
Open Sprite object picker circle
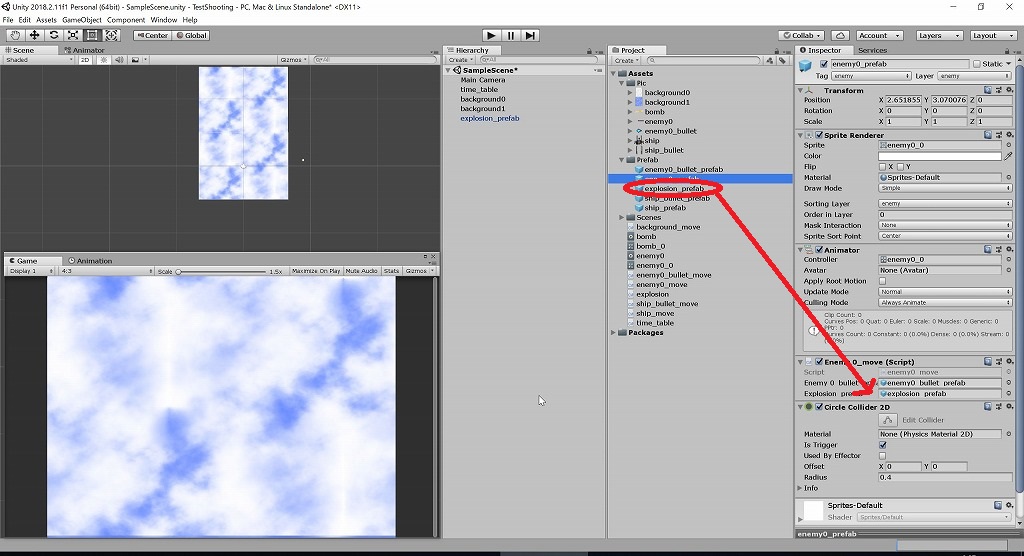[x=1009, y=145]
